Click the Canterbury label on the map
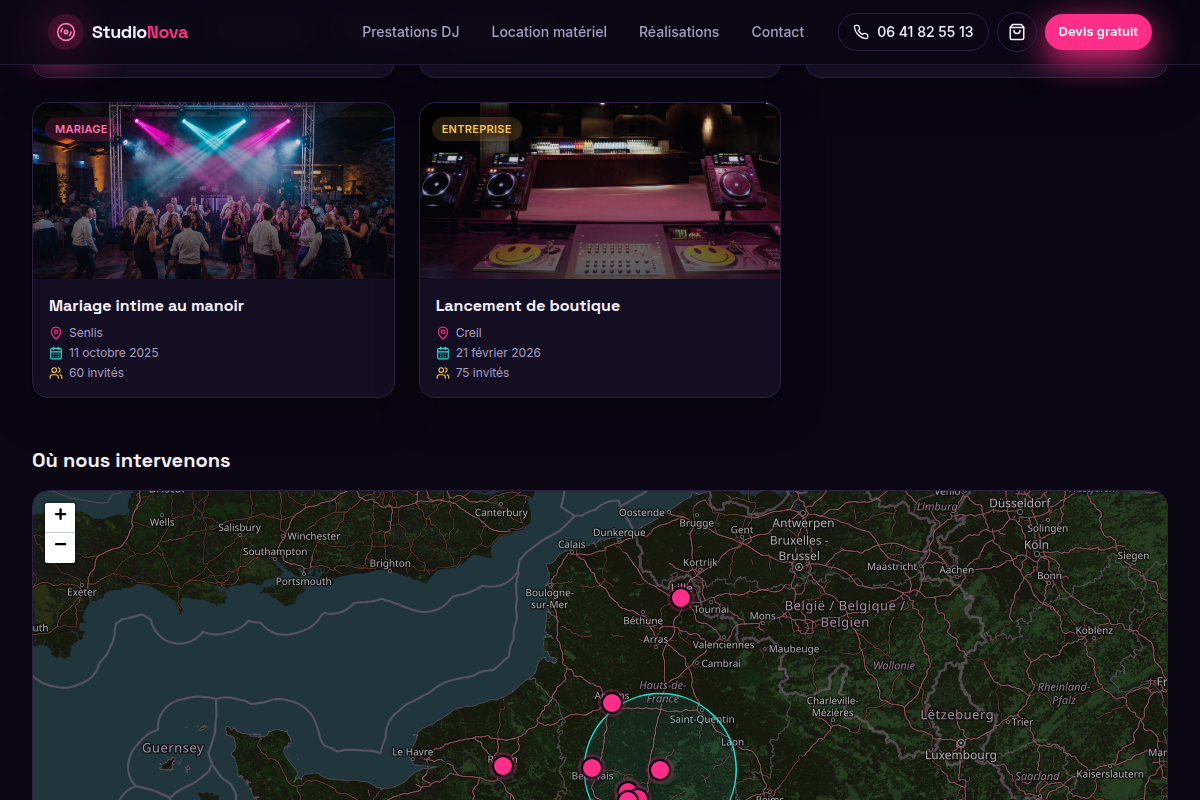 [501, 512]
